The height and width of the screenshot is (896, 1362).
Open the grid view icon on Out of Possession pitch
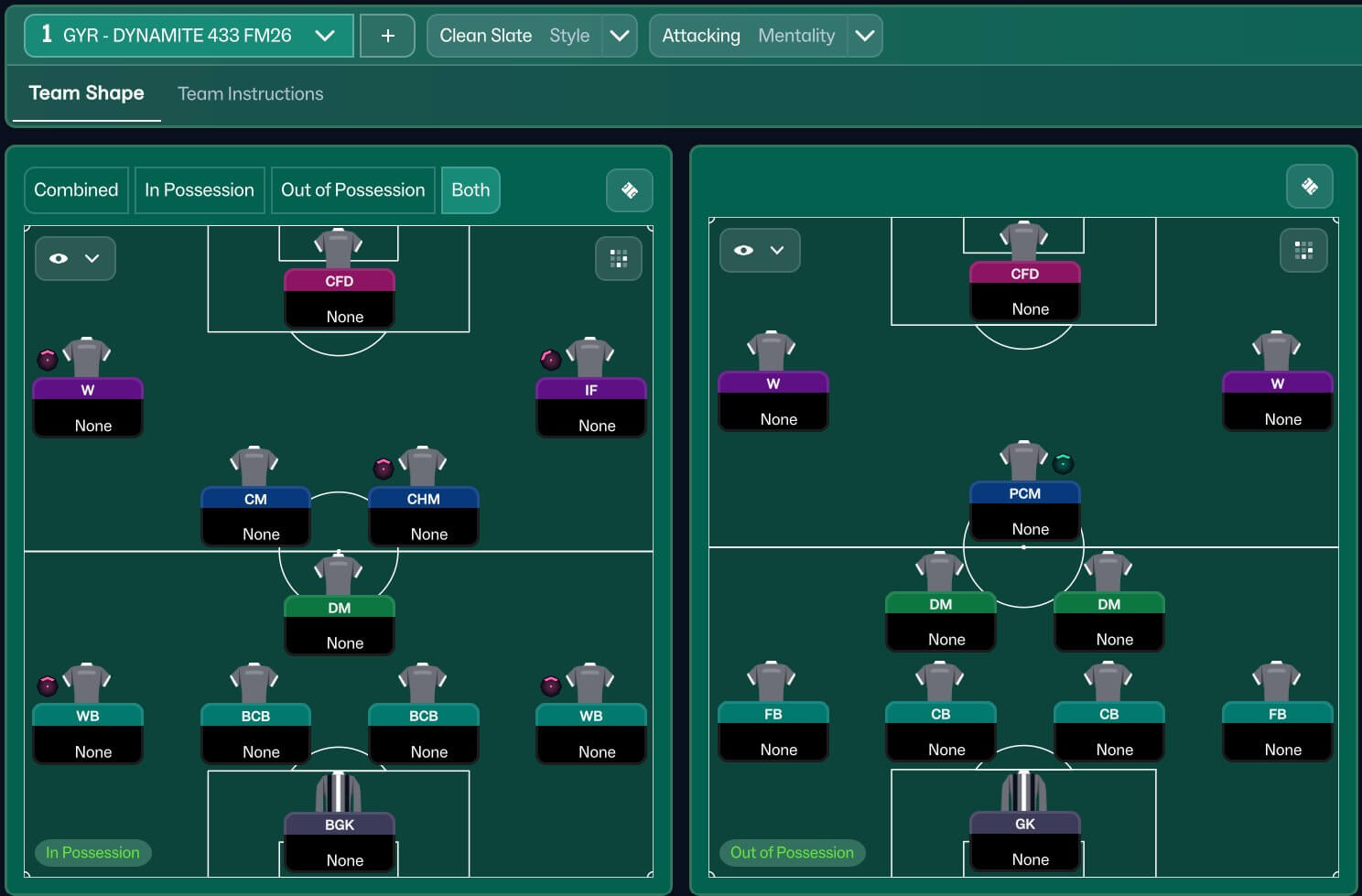[x=1303, y=251]
